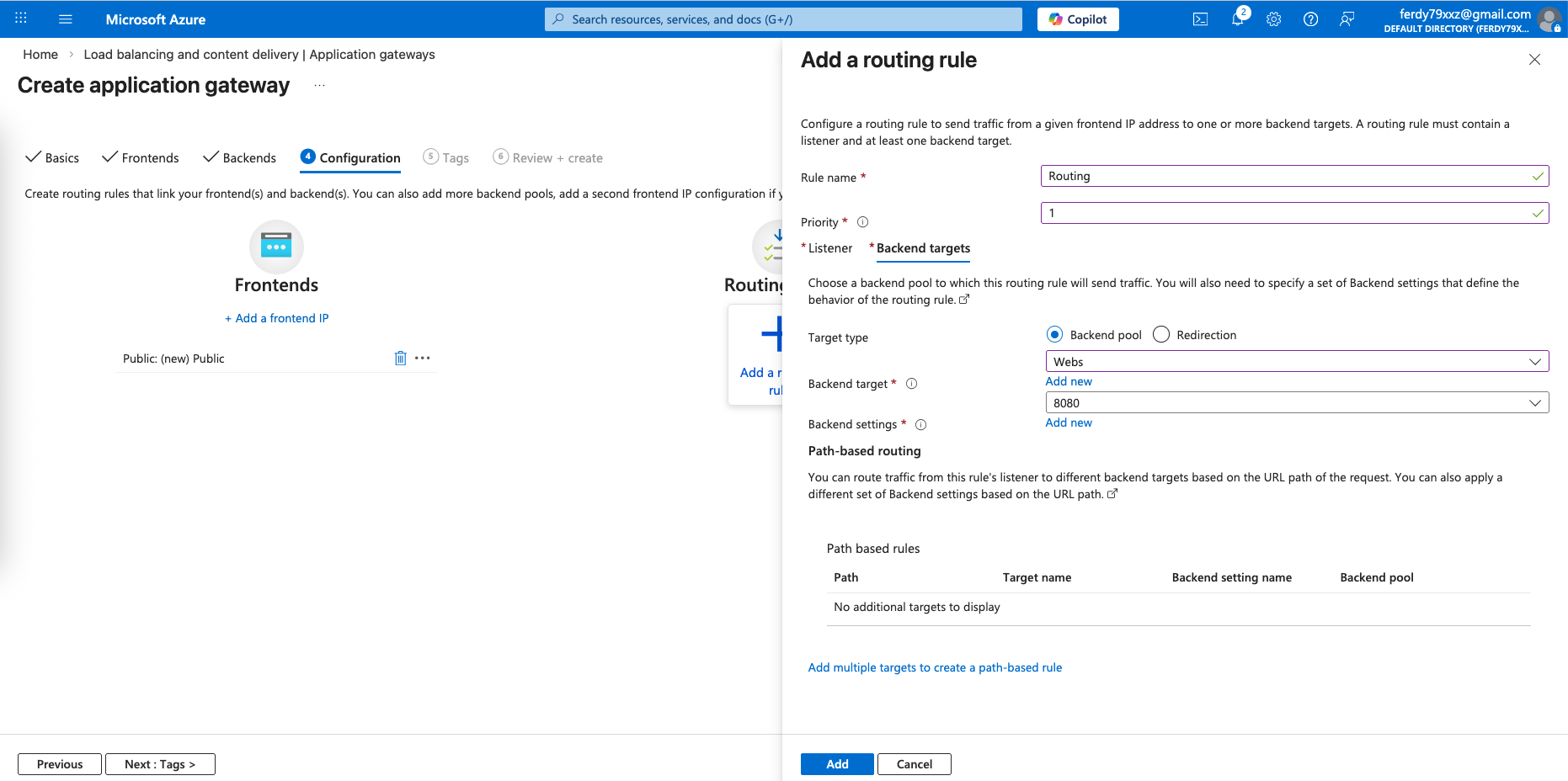Click Add to save routing rule
Viewport: 1568px width, 781px height.
tap(836, 764)
